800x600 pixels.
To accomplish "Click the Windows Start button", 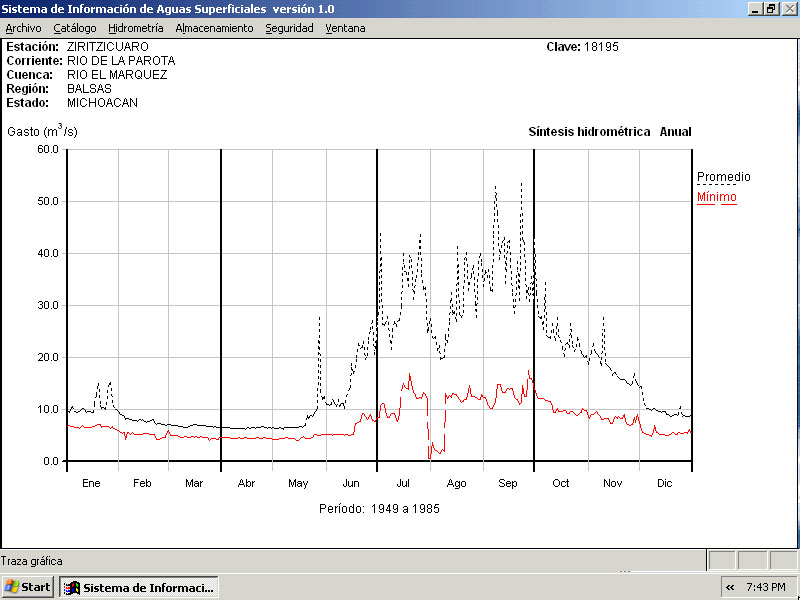I will 28,587.
